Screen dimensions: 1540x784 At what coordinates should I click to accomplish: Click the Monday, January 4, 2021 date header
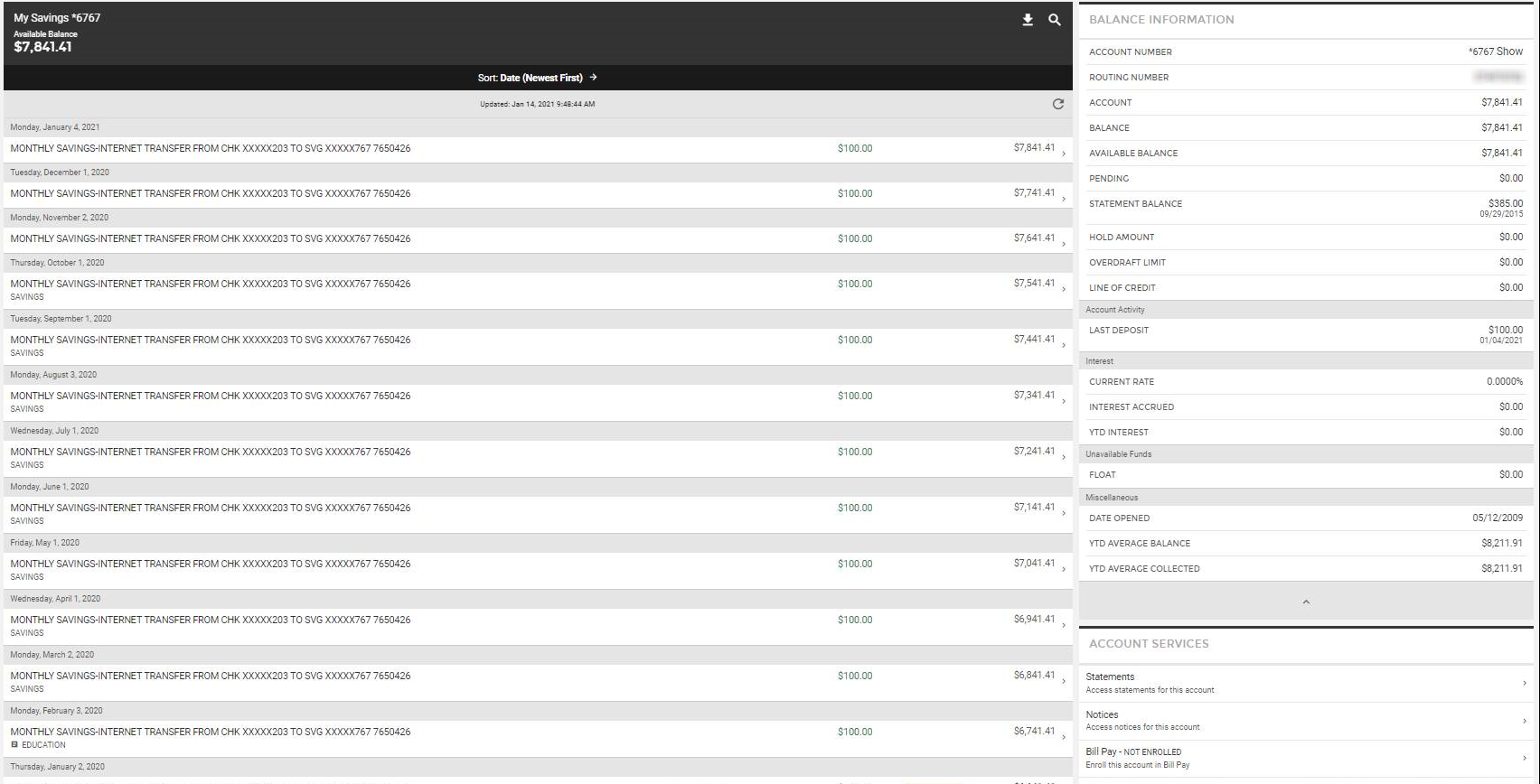coord(55,127)
